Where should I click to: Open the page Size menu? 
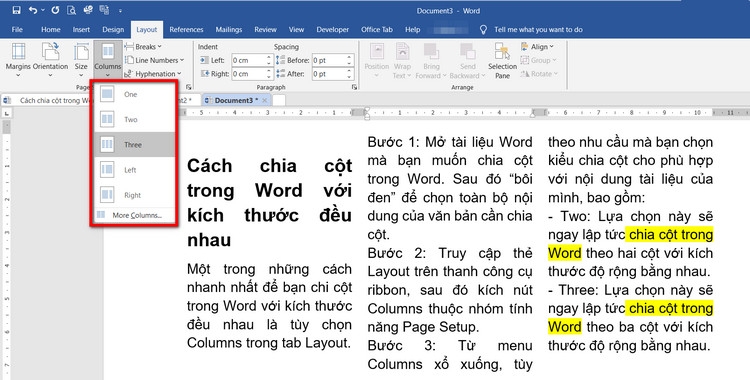81,59
